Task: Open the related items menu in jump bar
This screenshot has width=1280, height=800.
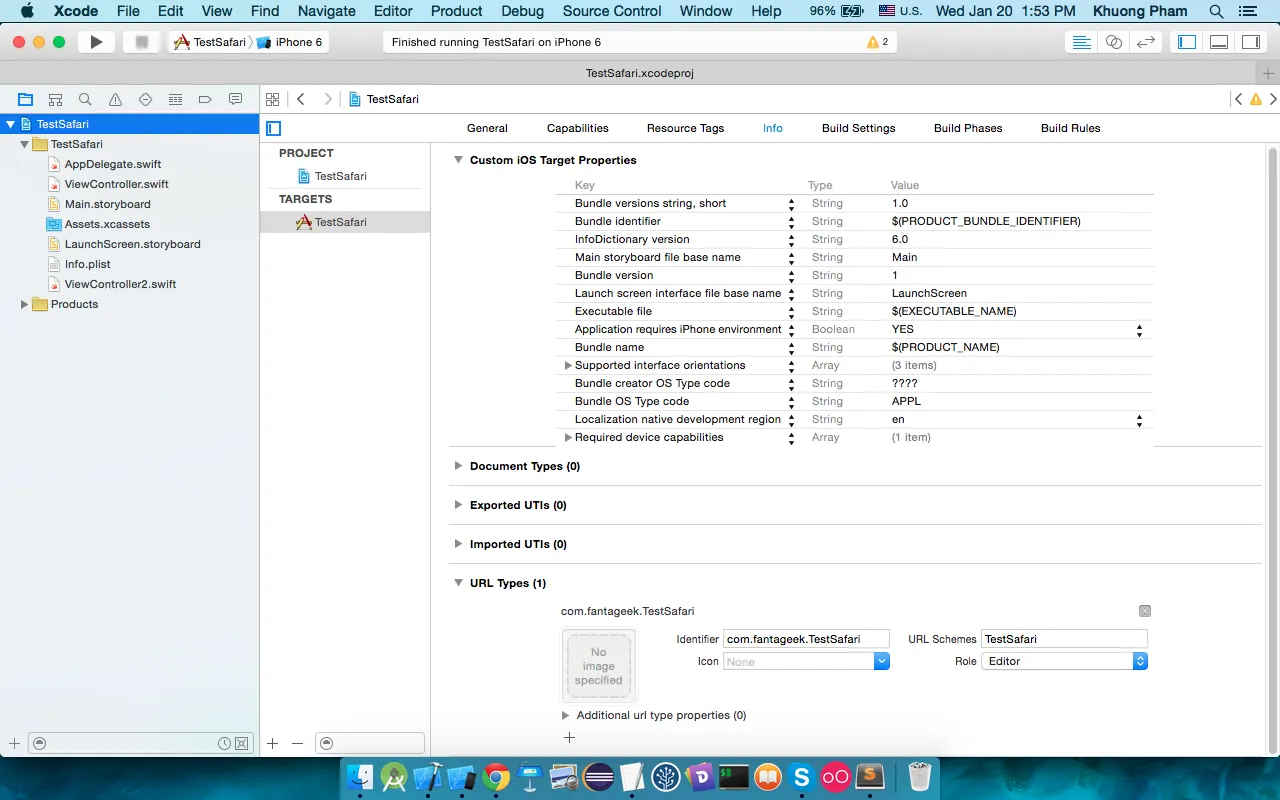Action: pos(272,99)
